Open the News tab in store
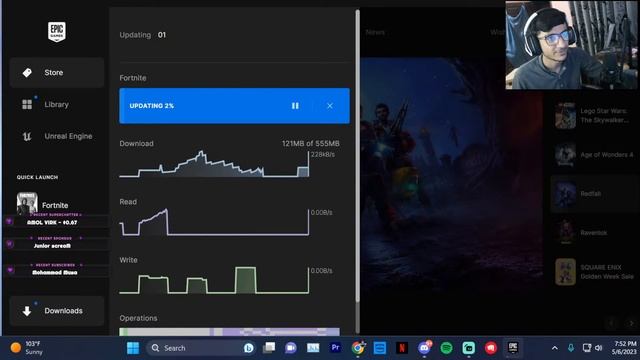The image size is (640, 360). click(x=375, y=32)
